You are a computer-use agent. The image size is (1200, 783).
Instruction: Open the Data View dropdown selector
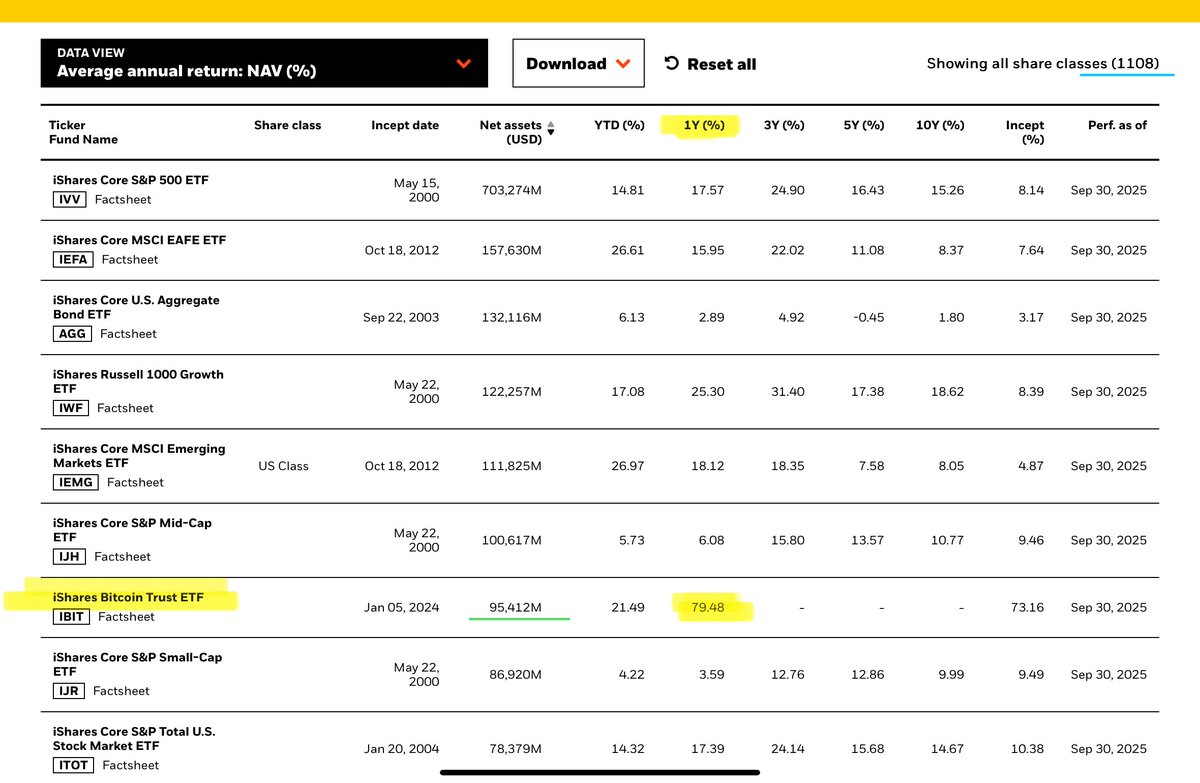click(x=264, y=63)
